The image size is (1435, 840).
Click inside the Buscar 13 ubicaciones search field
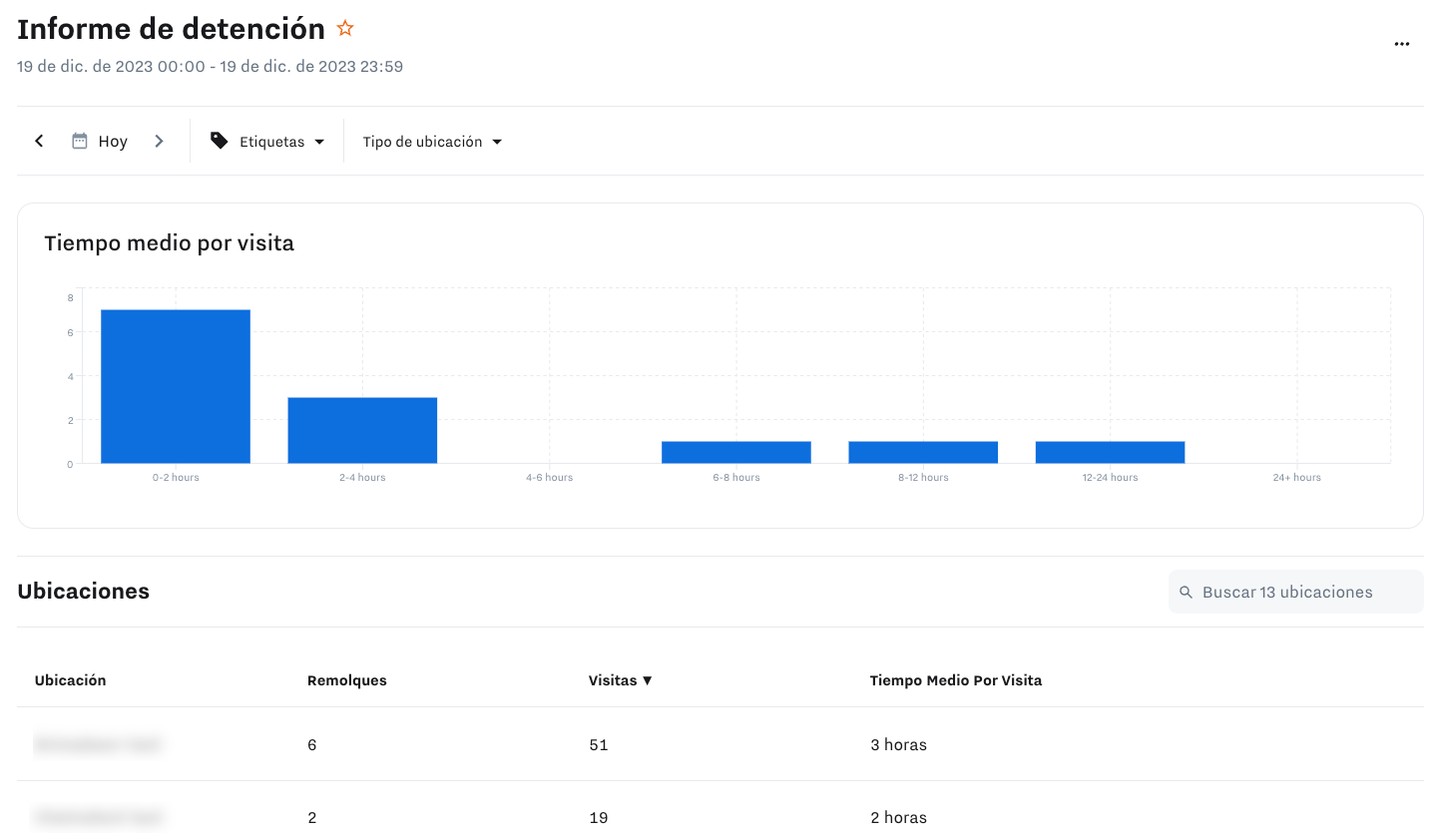click(x=1296, y=592)
